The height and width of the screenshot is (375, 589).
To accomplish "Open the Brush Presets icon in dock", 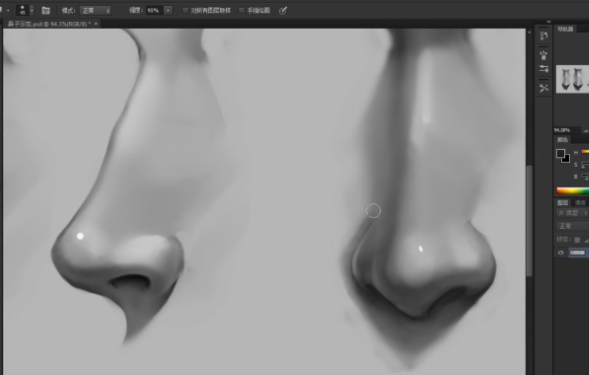I will 544,69.
